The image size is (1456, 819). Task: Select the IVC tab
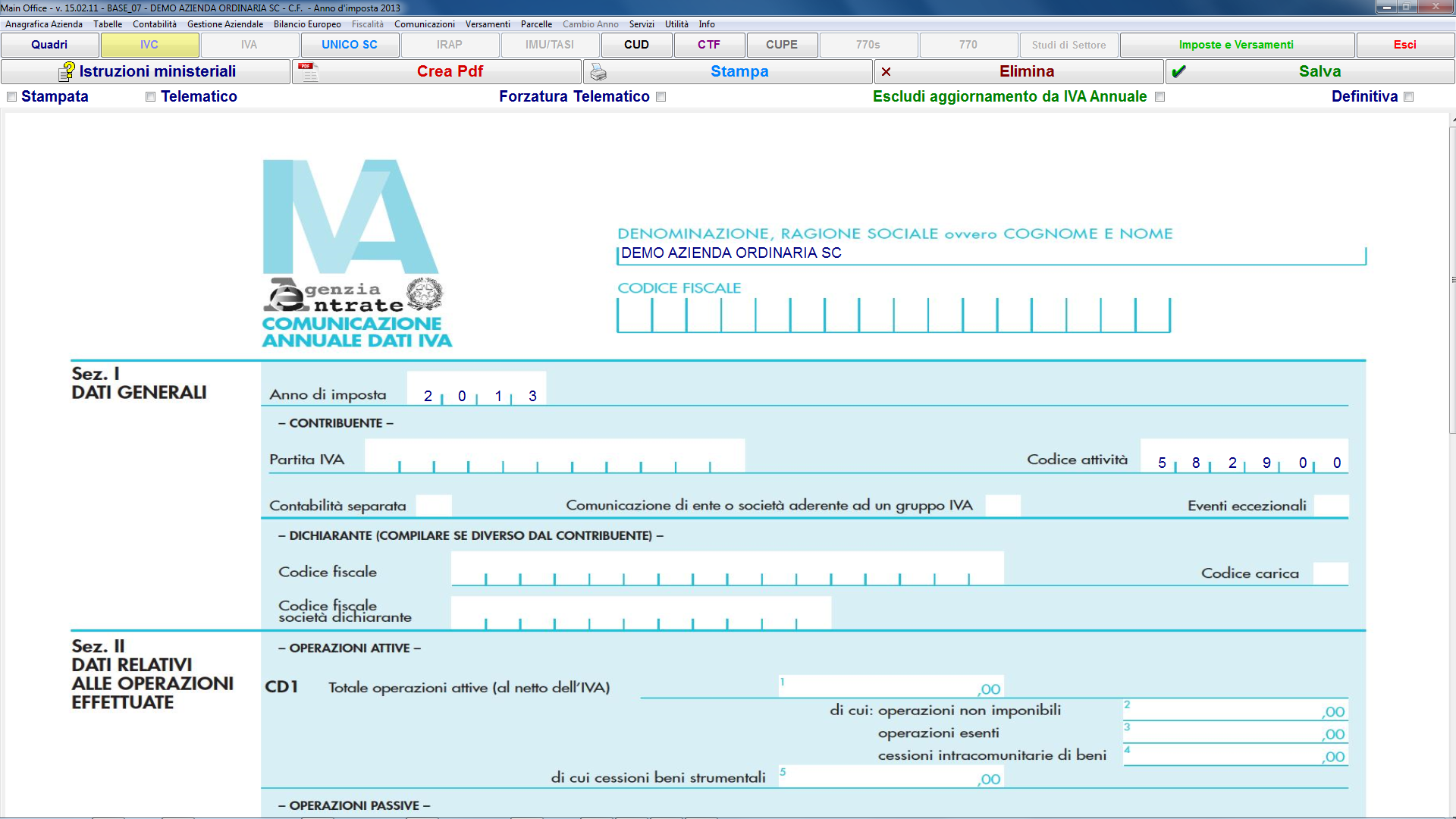[x=149, y=45]
